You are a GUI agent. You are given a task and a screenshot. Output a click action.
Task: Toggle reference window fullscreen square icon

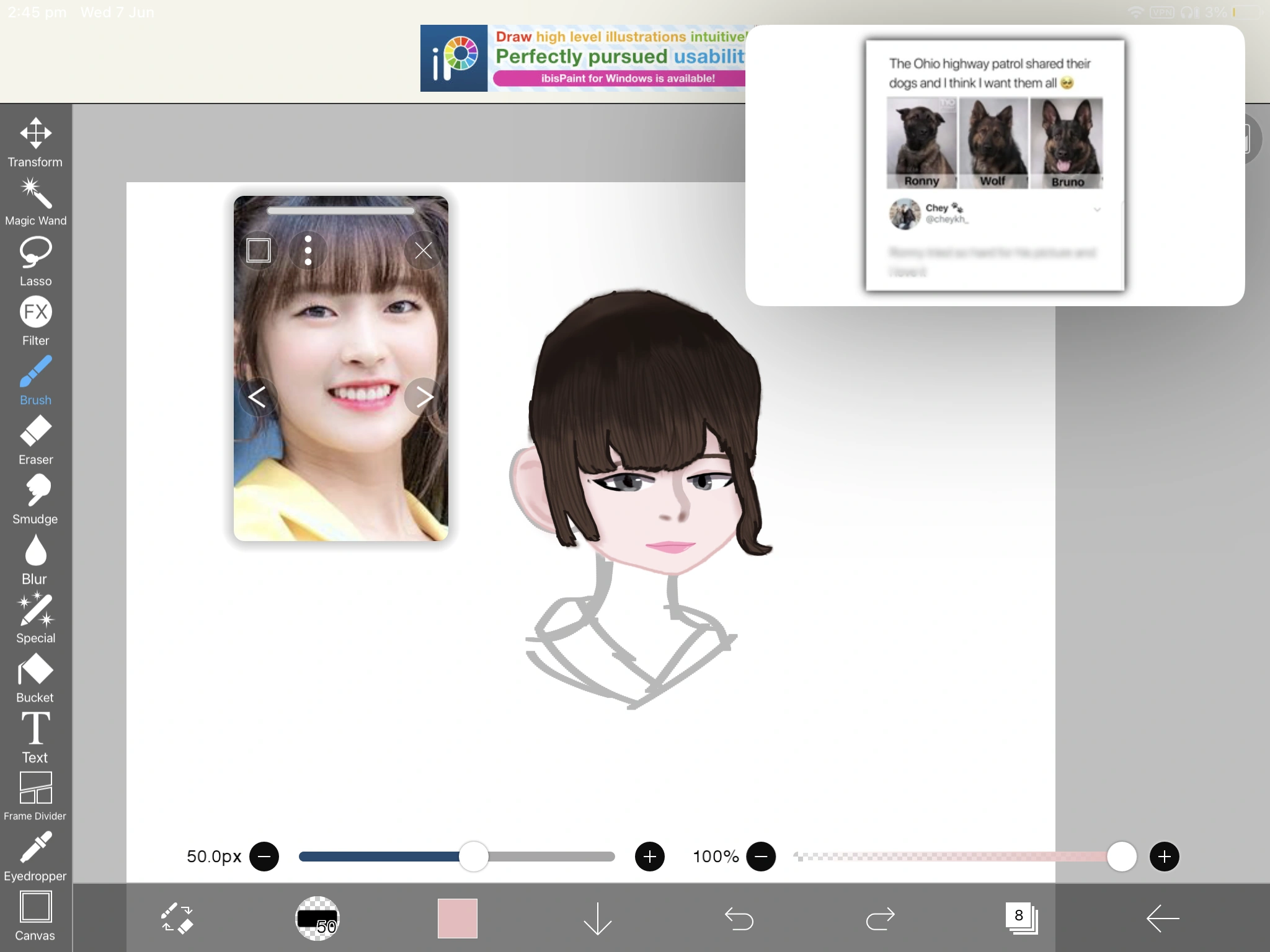point(259,250)
